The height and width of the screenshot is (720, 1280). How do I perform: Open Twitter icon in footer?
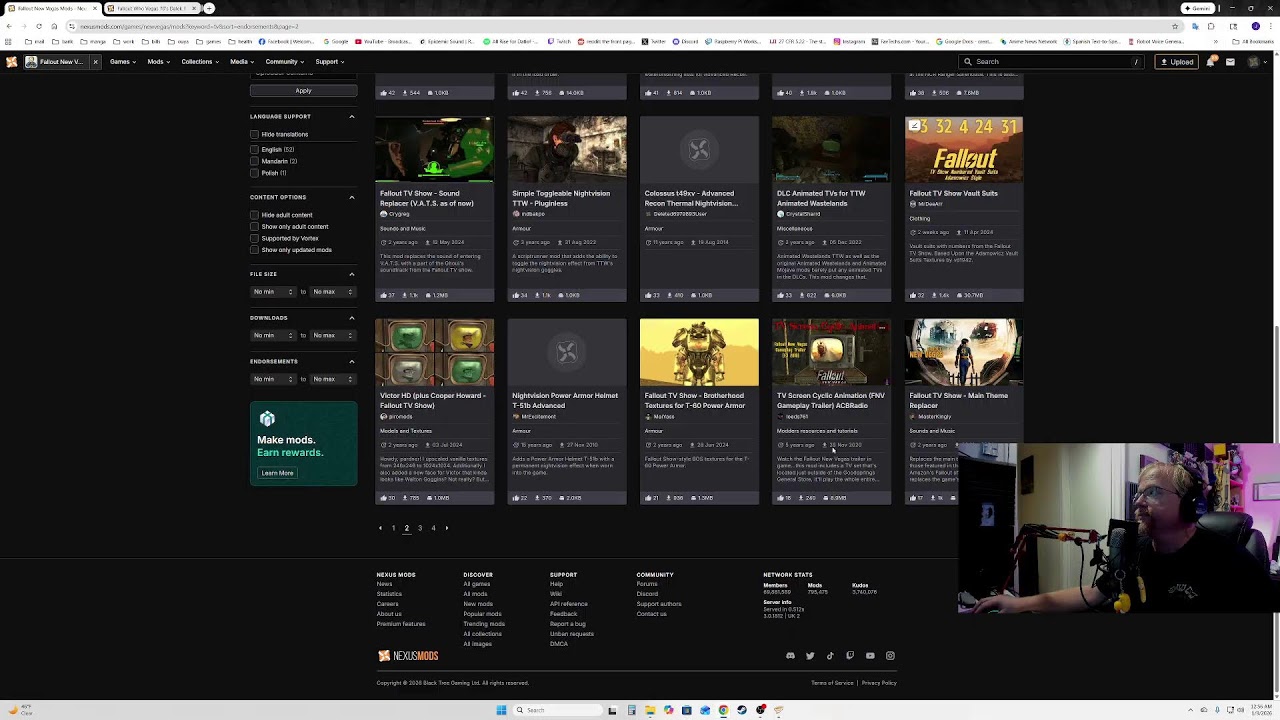tap(810, 656)
